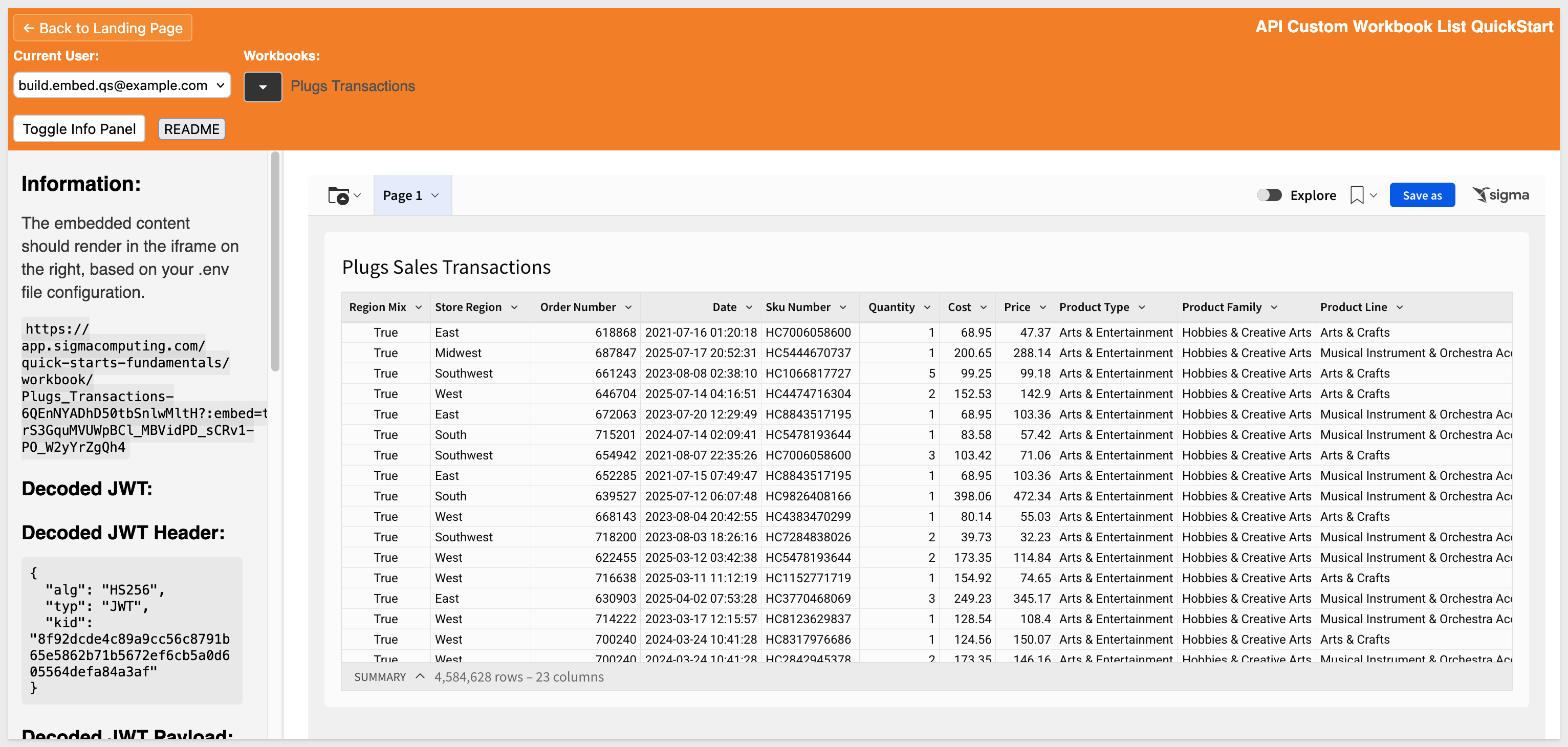Open the Date column header menu
This screenshot has width=1568, height=747.
click(749, 307)
